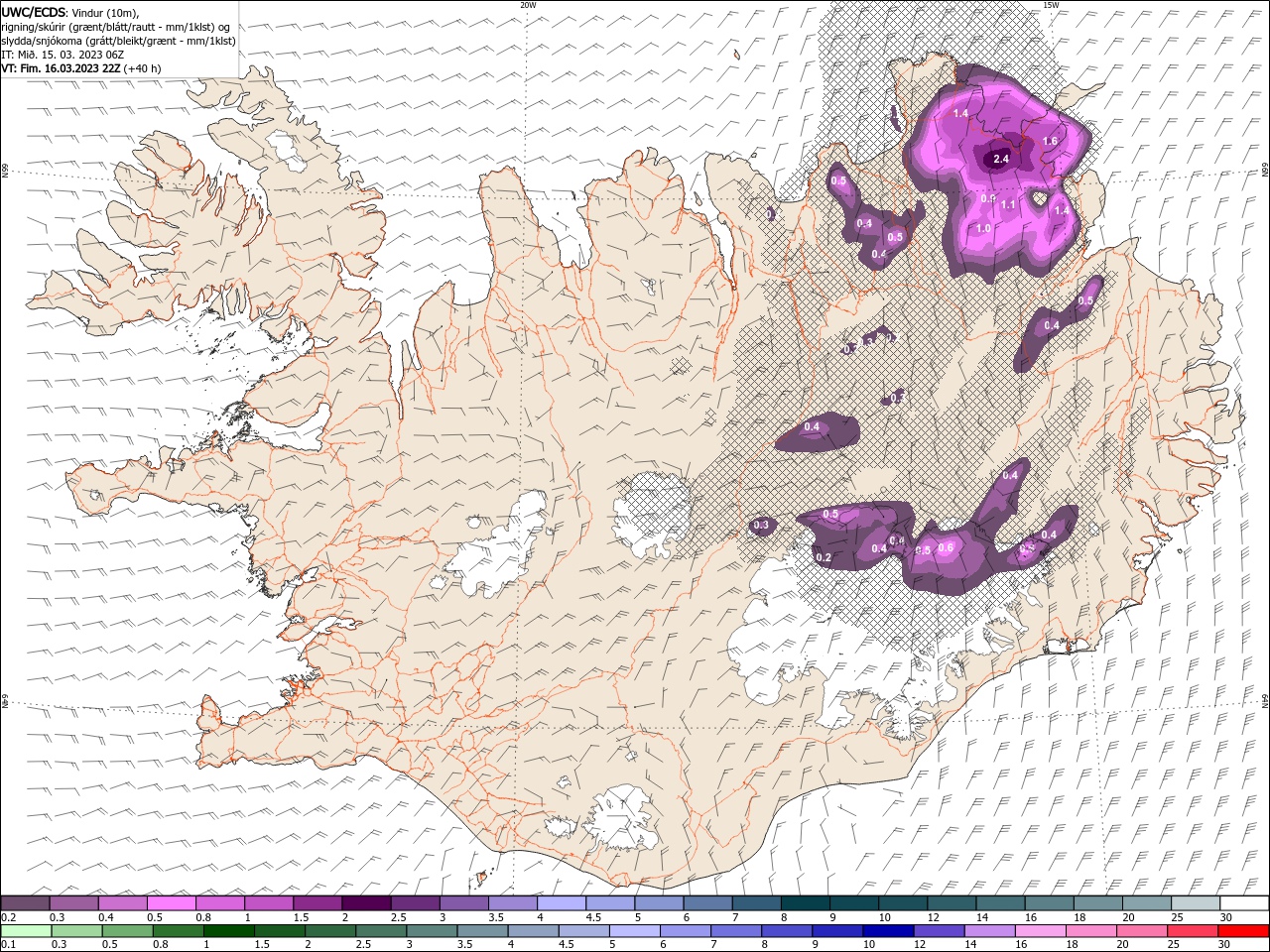Click the 2.4 precipitation maximum label
The image size is (1270, 952).
1001,159
